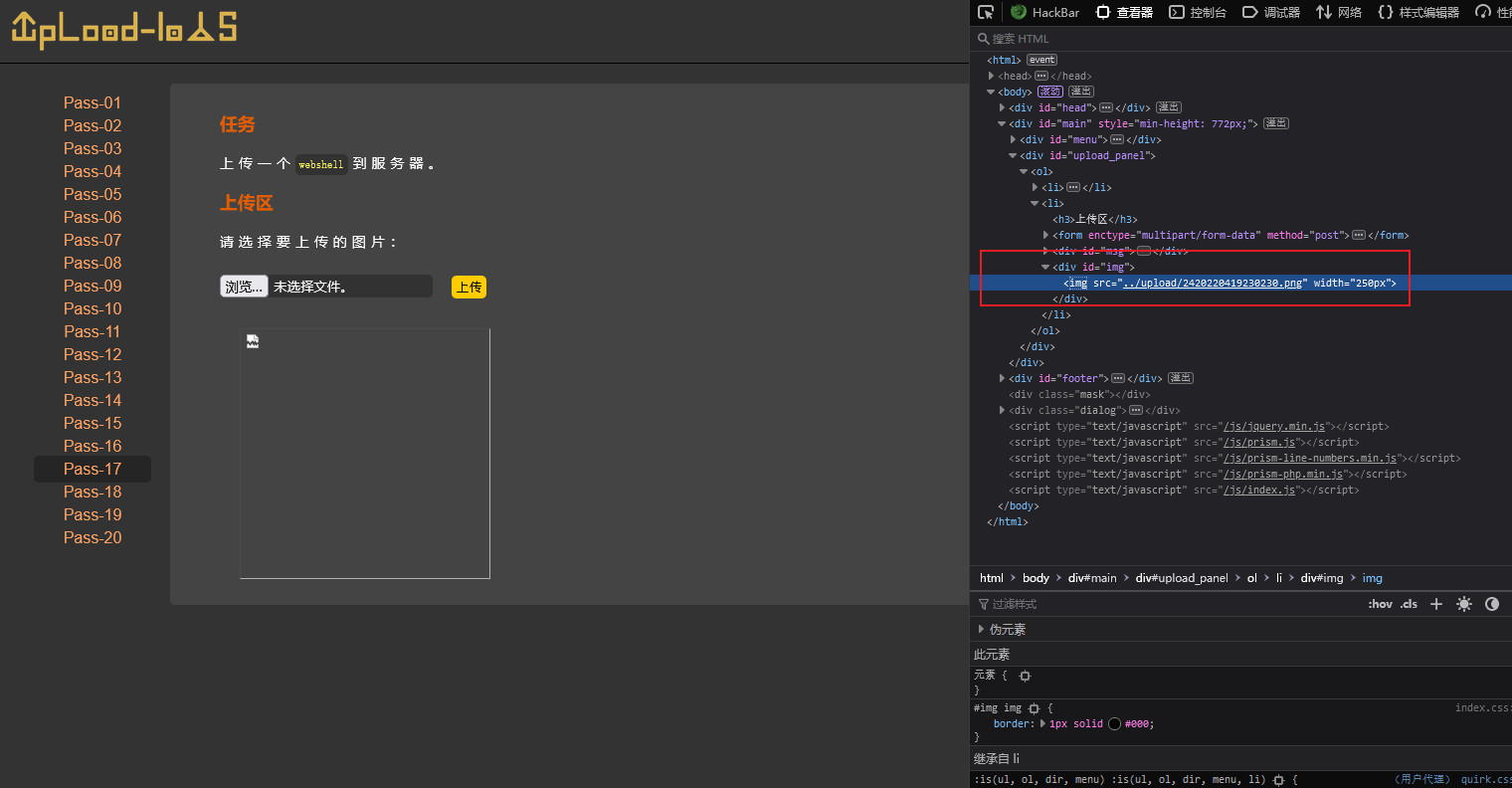Viewport: 1512px width, 788px height.
Task: Click the selector highlighter beside #img img
Action: click(1034, 708)
